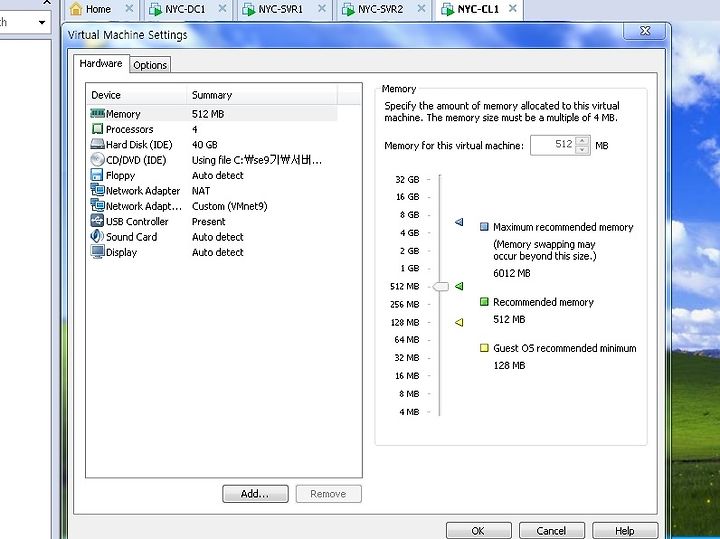Select the Sound Card speaker icon
The width and height of the screenshot is (720, 539).
(97, 236)
